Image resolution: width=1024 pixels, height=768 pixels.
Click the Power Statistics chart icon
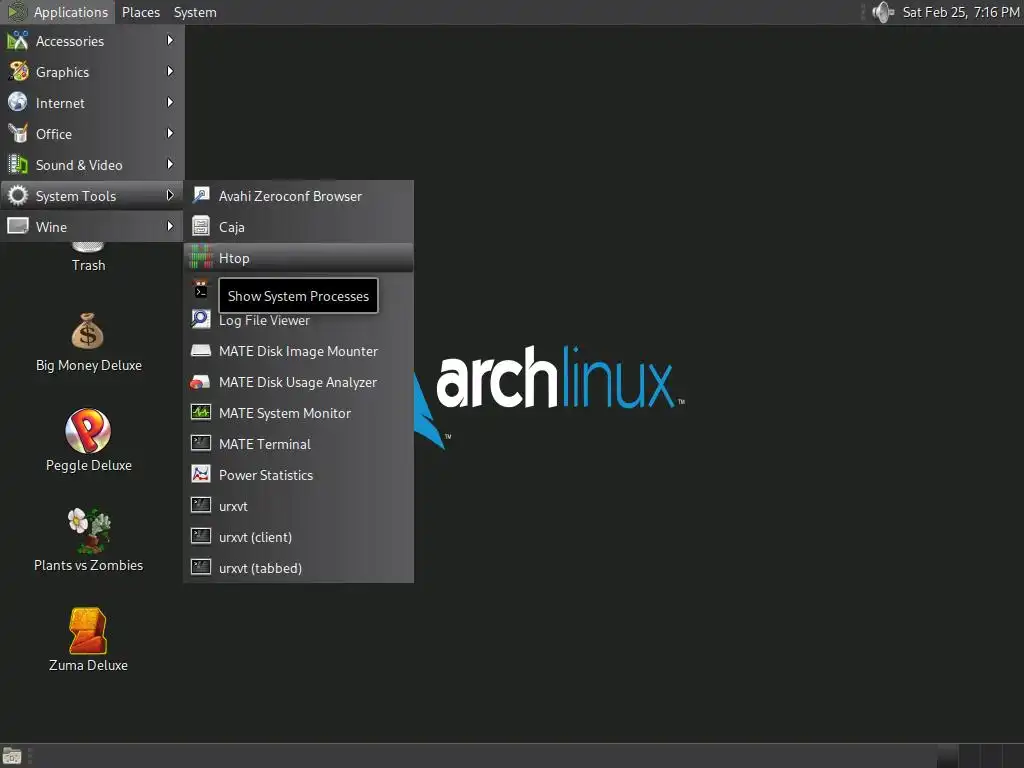point(200,474)
